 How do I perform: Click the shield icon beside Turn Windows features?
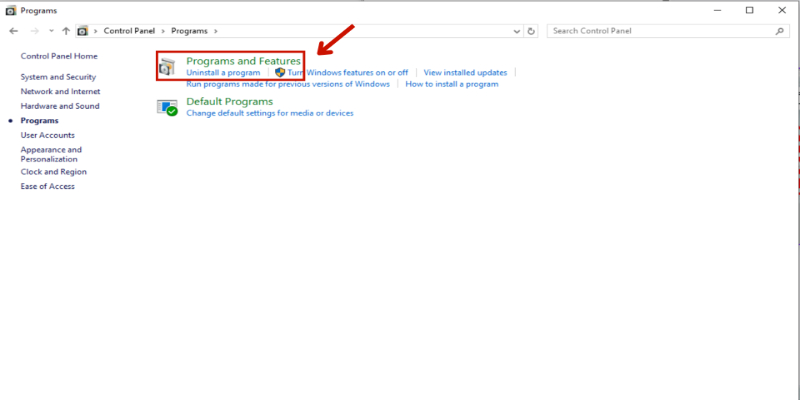tap(280, 73)
